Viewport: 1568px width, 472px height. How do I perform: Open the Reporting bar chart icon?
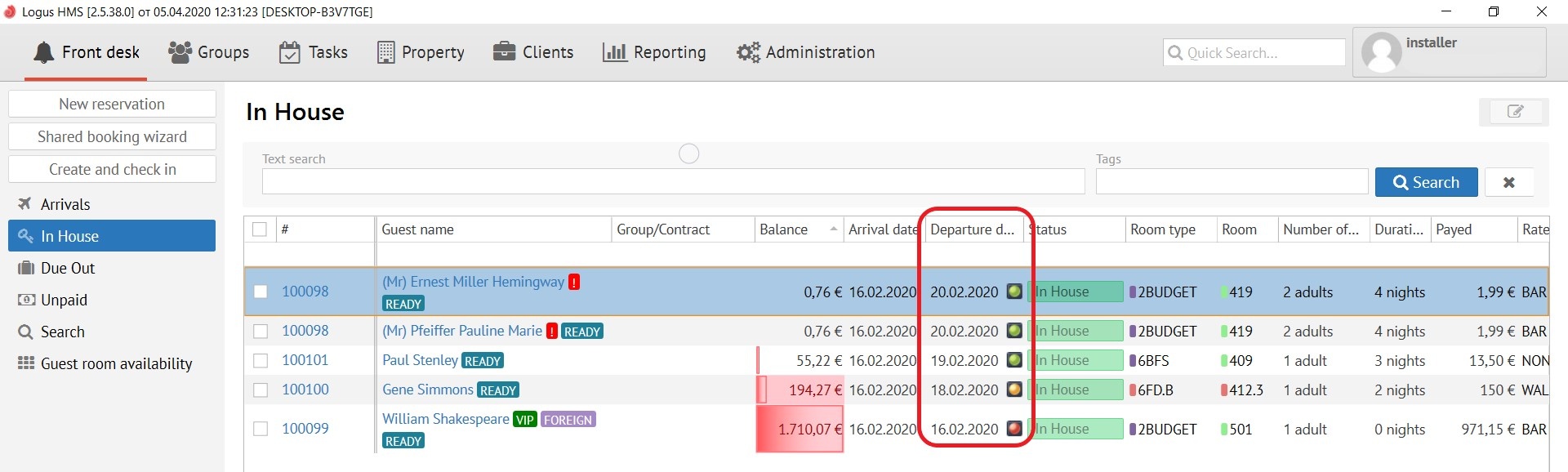point(614,52)
